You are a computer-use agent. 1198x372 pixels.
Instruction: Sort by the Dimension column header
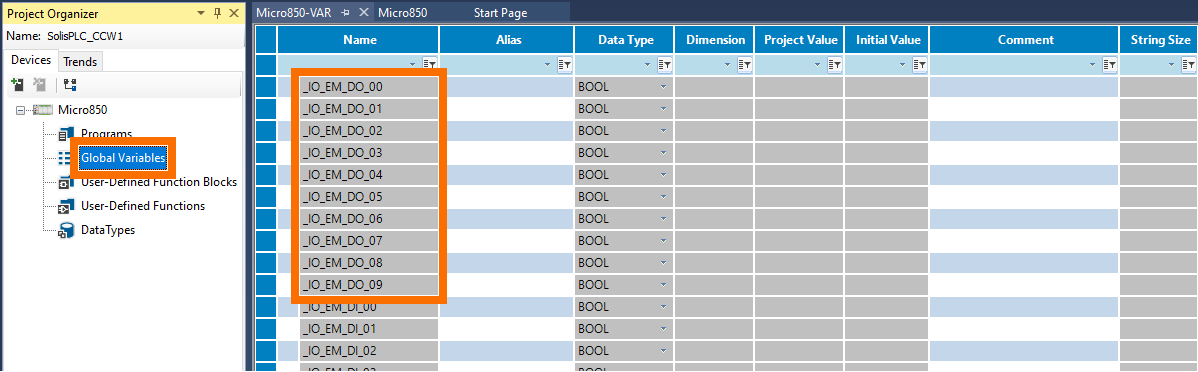pyautogui.click(x=714, y=40)
